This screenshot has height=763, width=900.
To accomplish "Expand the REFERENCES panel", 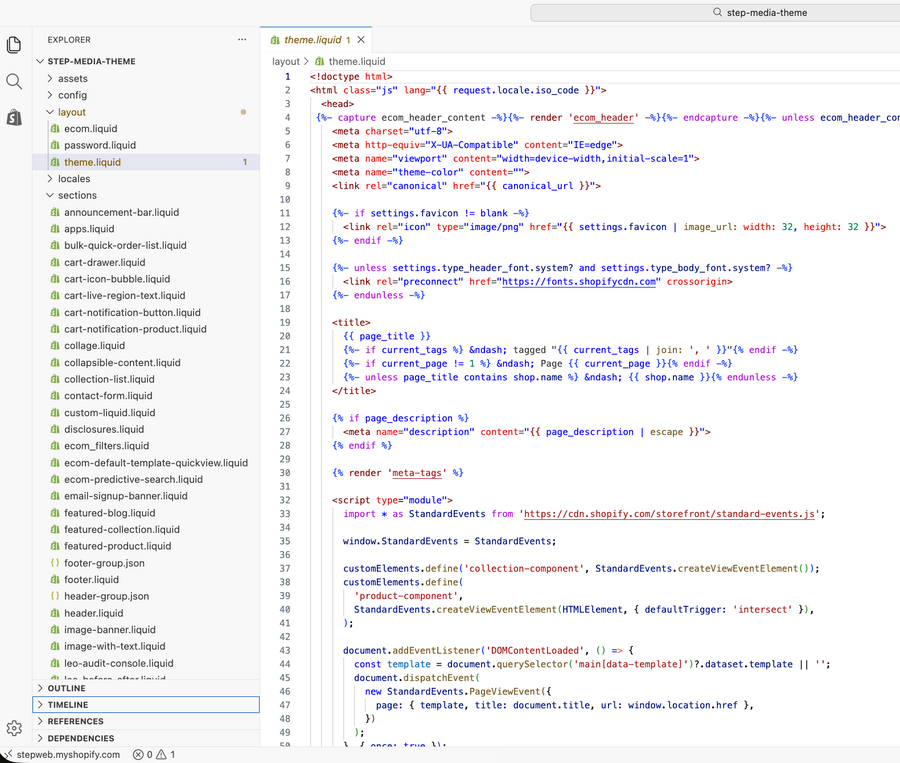I will click(146, 721).
